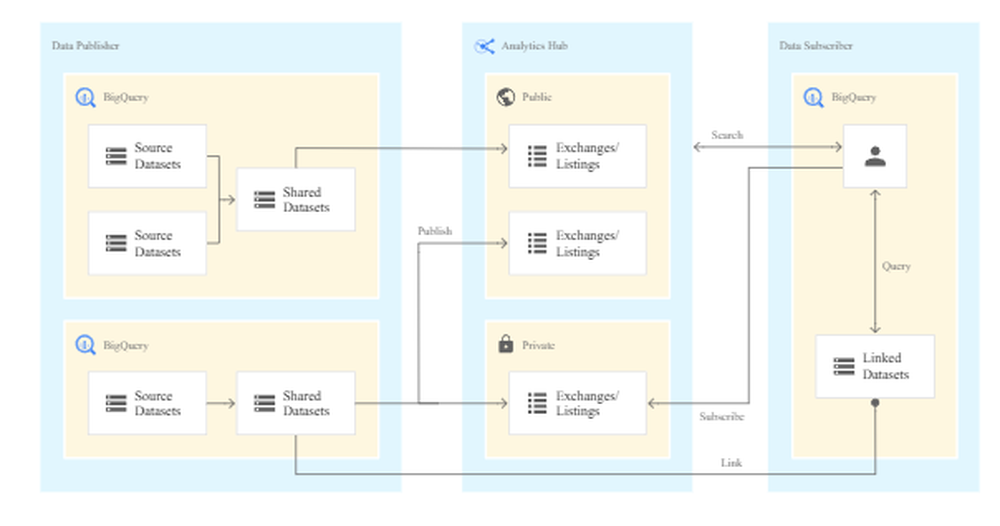
Task: Click the BigQuery label in Data Subscriber
Action: tap(853, 98)
